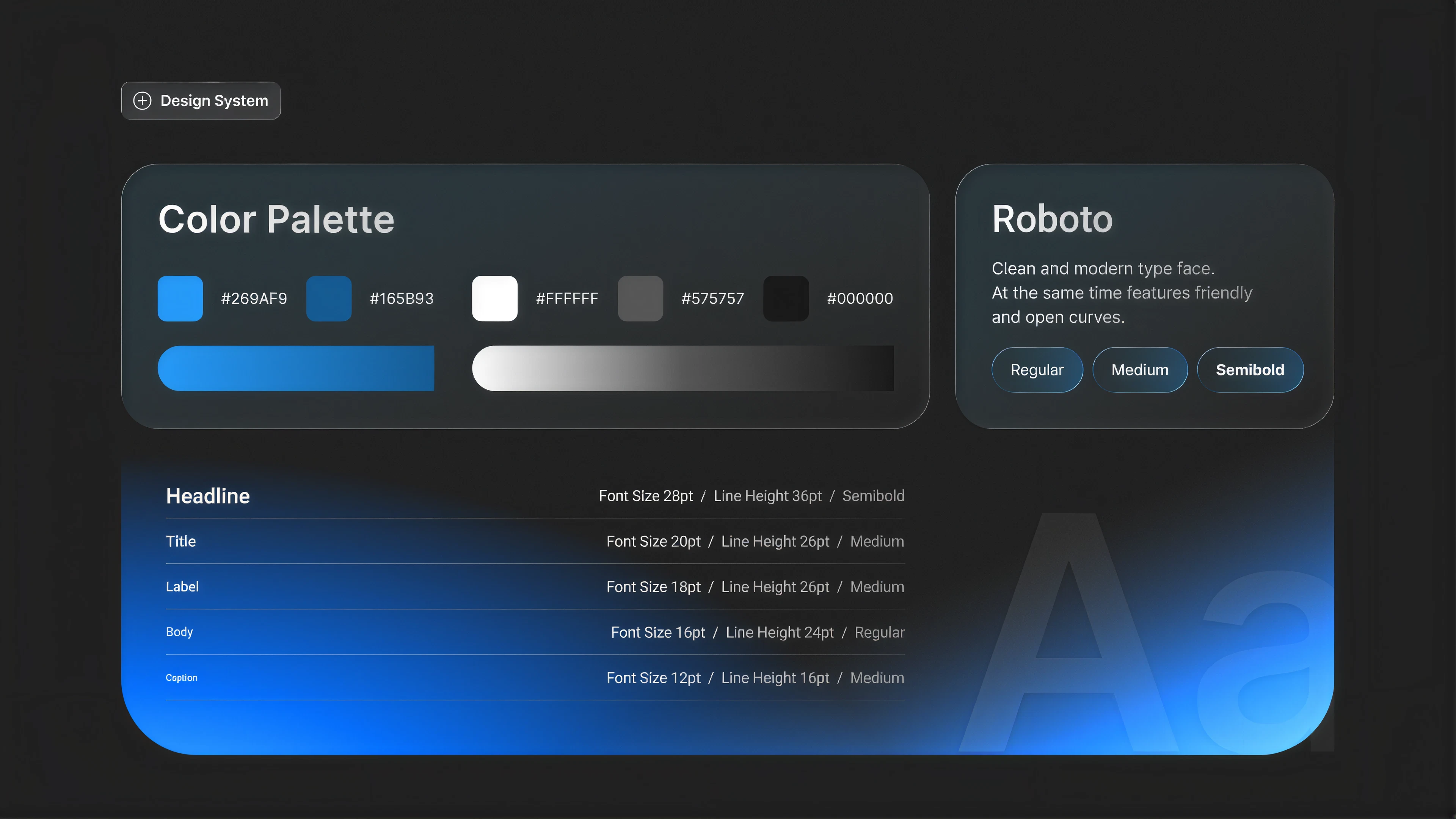1456x819 pixels.
Task: Click the #165B93 hex code text
Action: (x=401, y=298)
